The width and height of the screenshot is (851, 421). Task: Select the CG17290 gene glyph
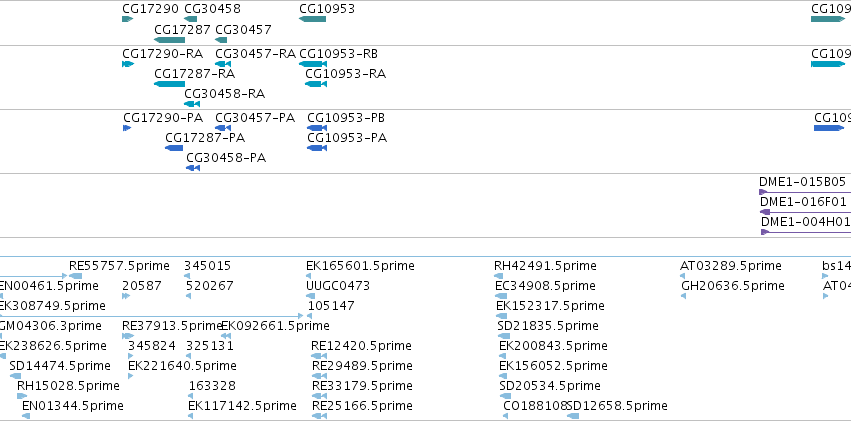pyautogui.click(x=128, y=19)
